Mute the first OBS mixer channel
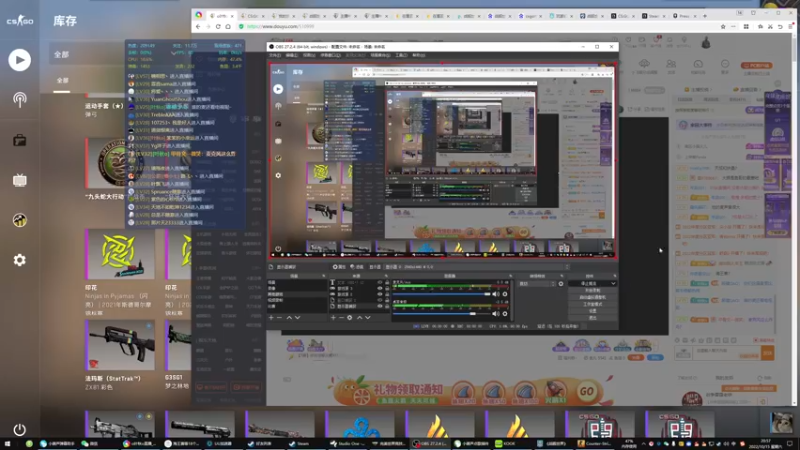Screen dimensions: 800x450 coord(496,294)
